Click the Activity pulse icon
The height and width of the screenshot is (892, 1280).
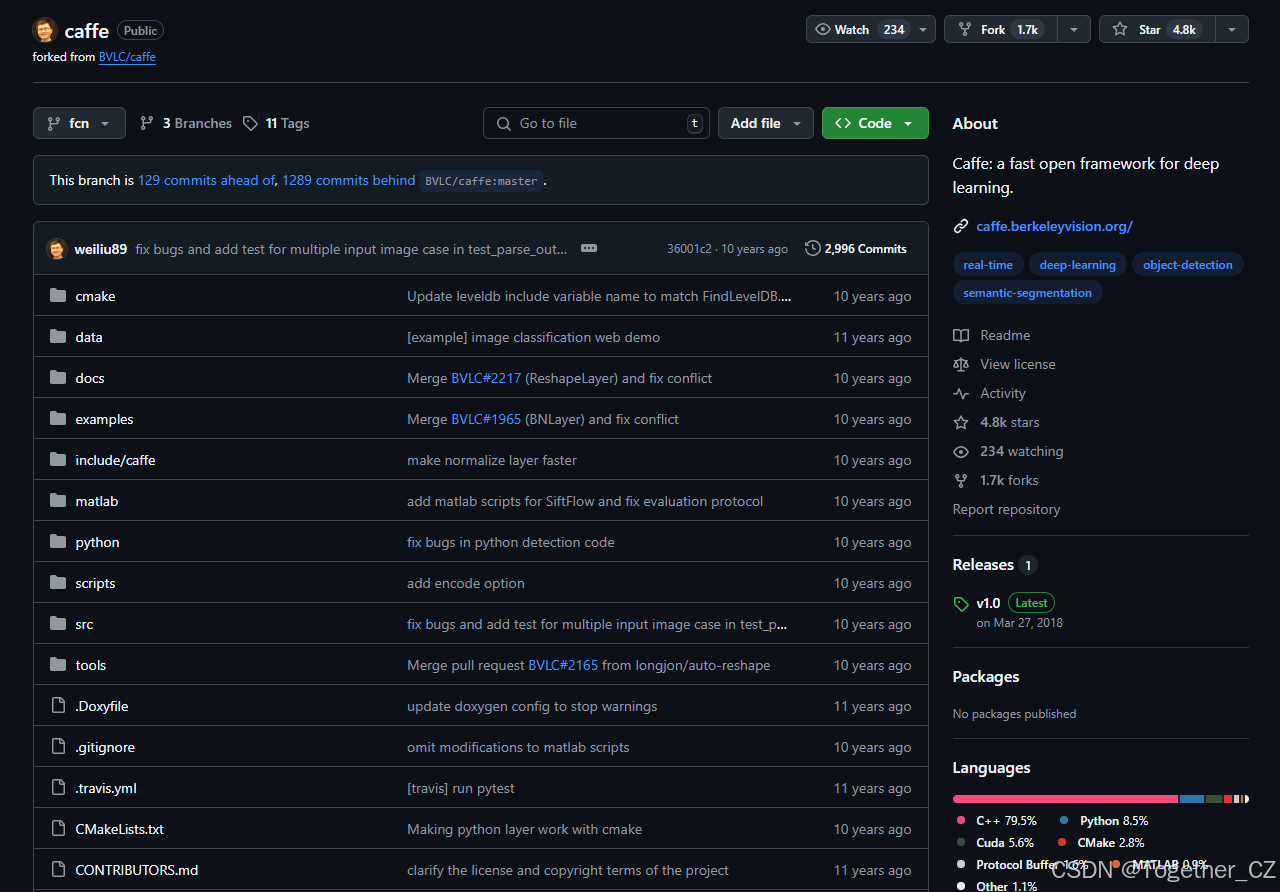coord(961,393)
